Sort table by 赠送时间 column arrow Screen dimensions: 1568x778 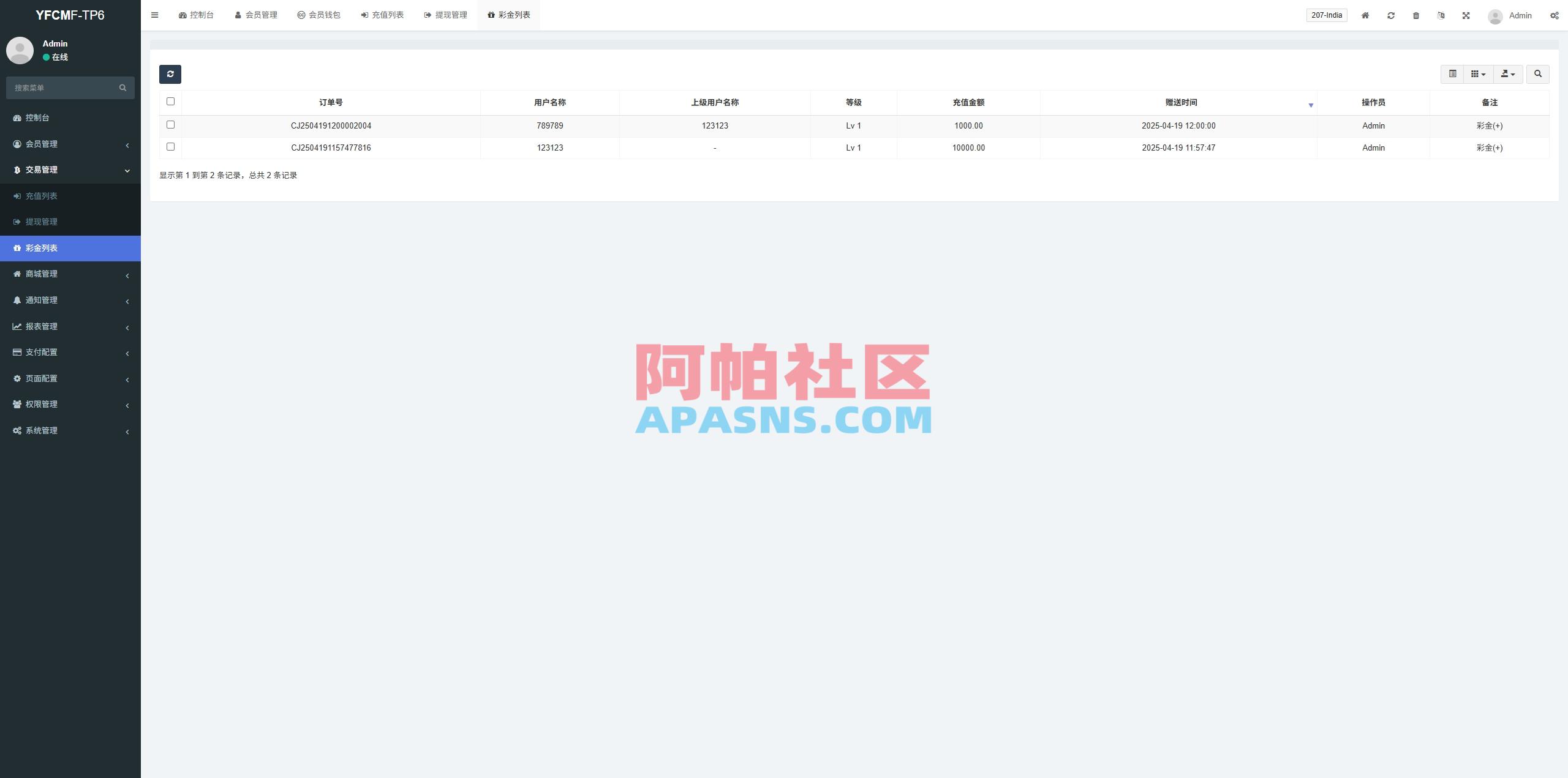[1311, 105]
